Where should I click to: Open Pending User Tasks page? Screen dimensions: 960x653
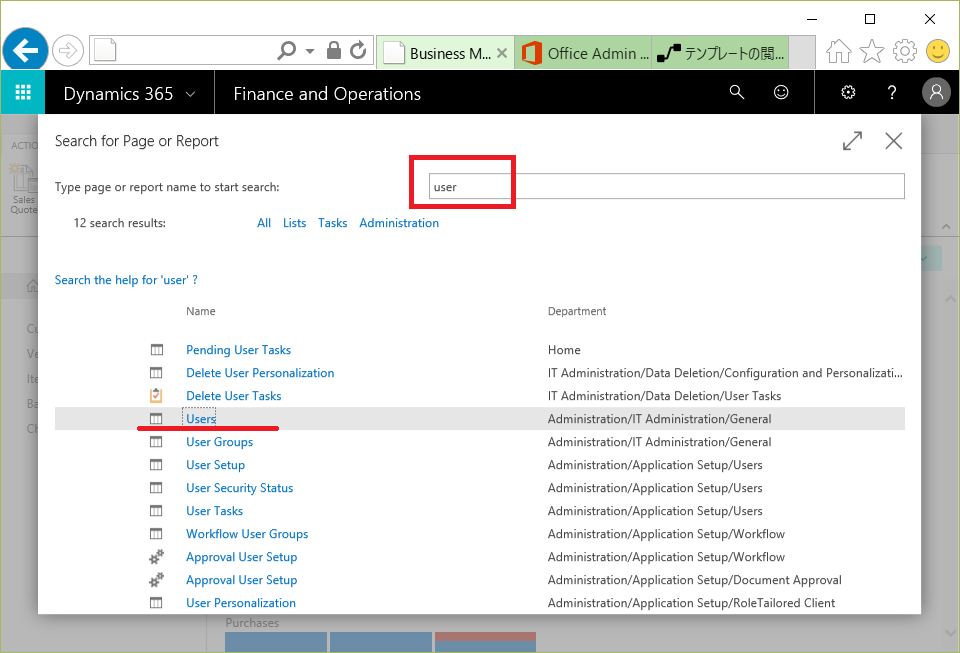[x=239, y=349]
